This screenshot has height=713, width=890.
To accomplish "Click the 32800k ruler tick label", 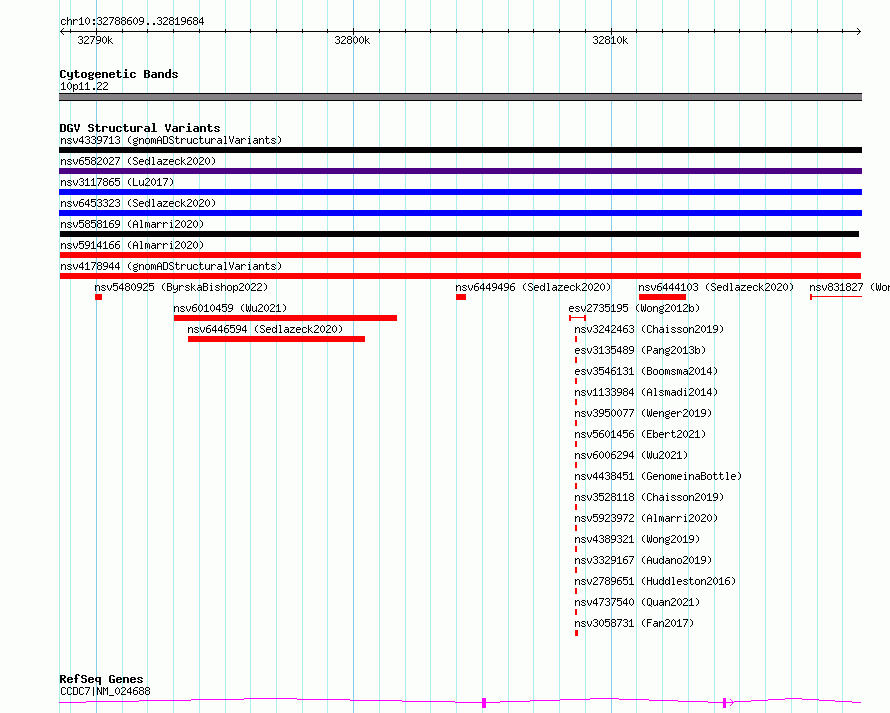I will coord(352,40).
